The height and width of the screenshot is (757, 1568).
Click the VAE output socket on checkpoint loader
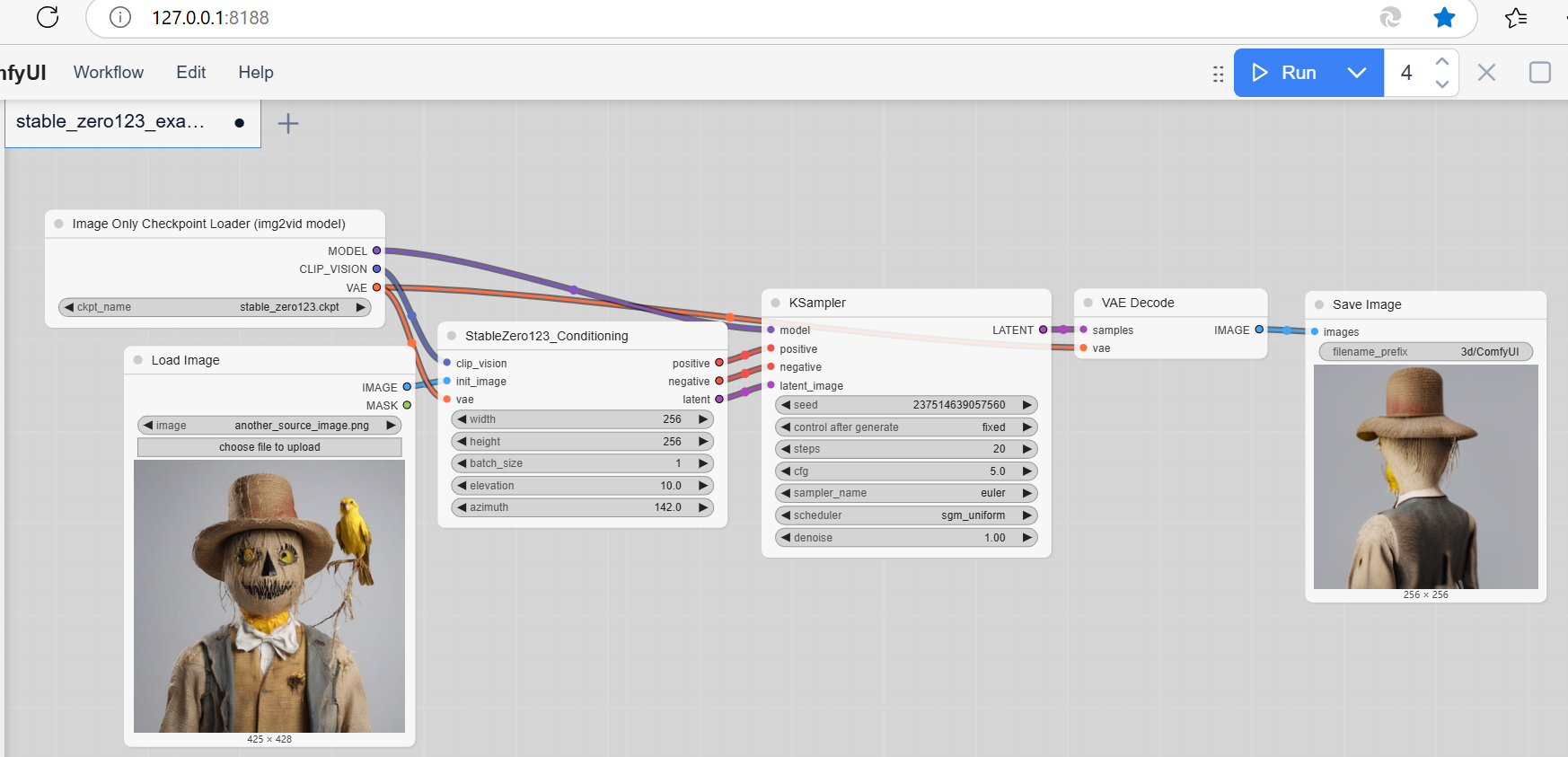point(377,287)
